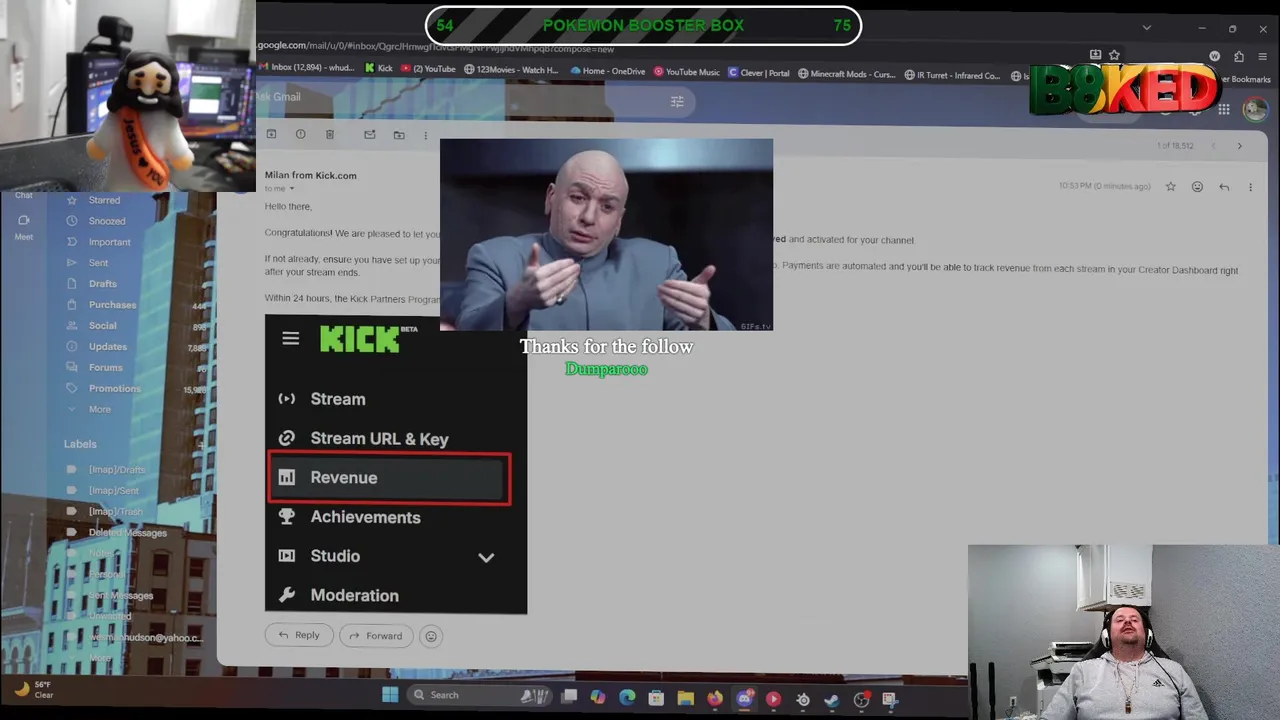Open the Starred folder
This screenshot has width=1280, height=720.
[x=104, y=200]
